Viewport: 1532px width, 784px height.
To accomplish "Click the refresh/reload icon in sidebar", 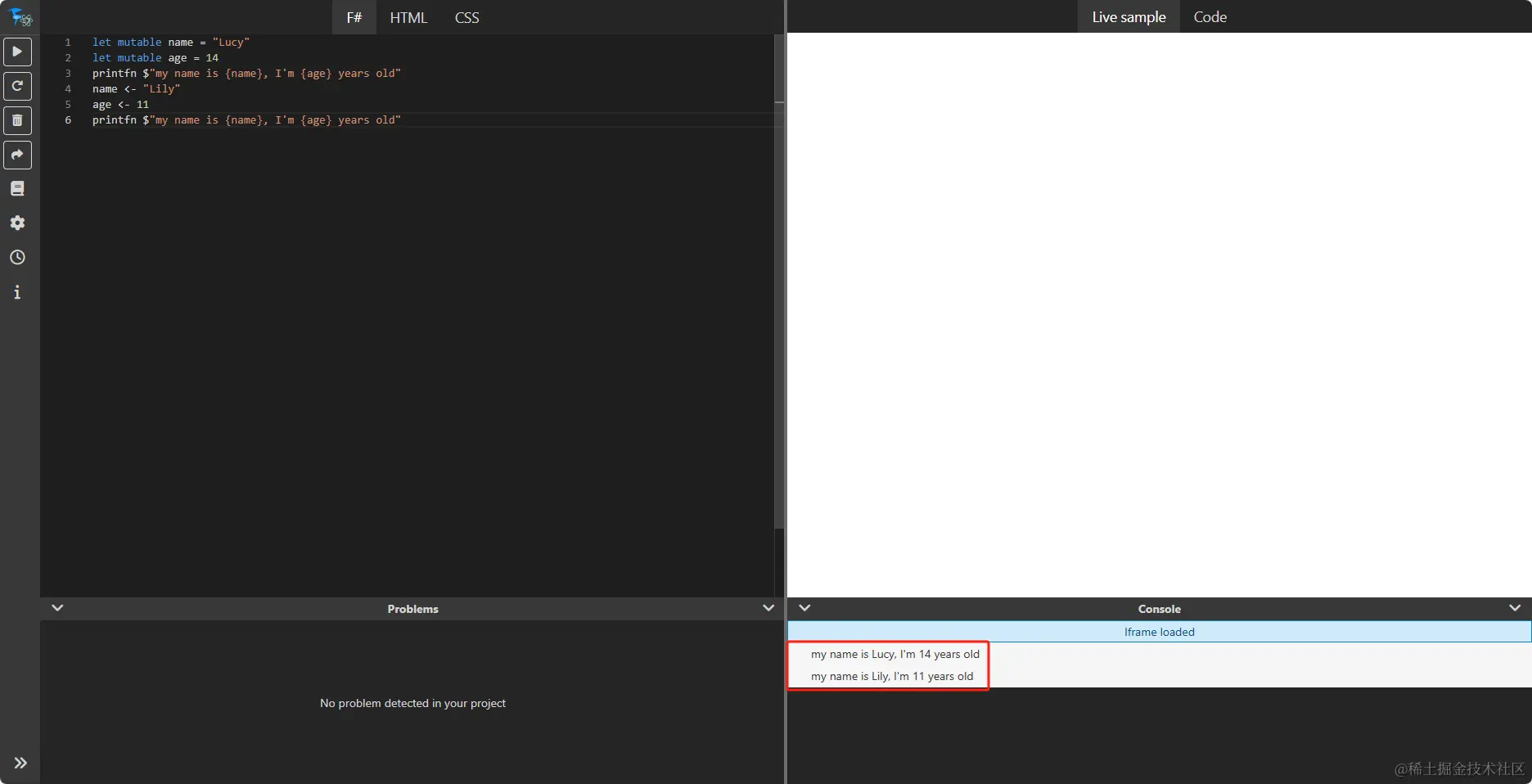I will [17, 86].
